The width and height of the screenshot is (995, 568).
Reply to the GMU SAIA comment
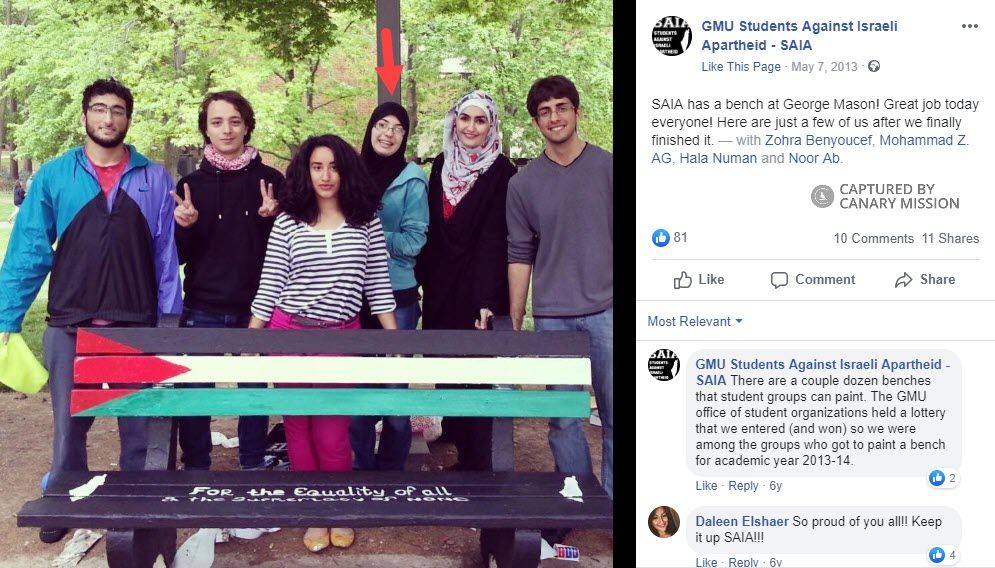pyautogui.click(x=743, y=485)
